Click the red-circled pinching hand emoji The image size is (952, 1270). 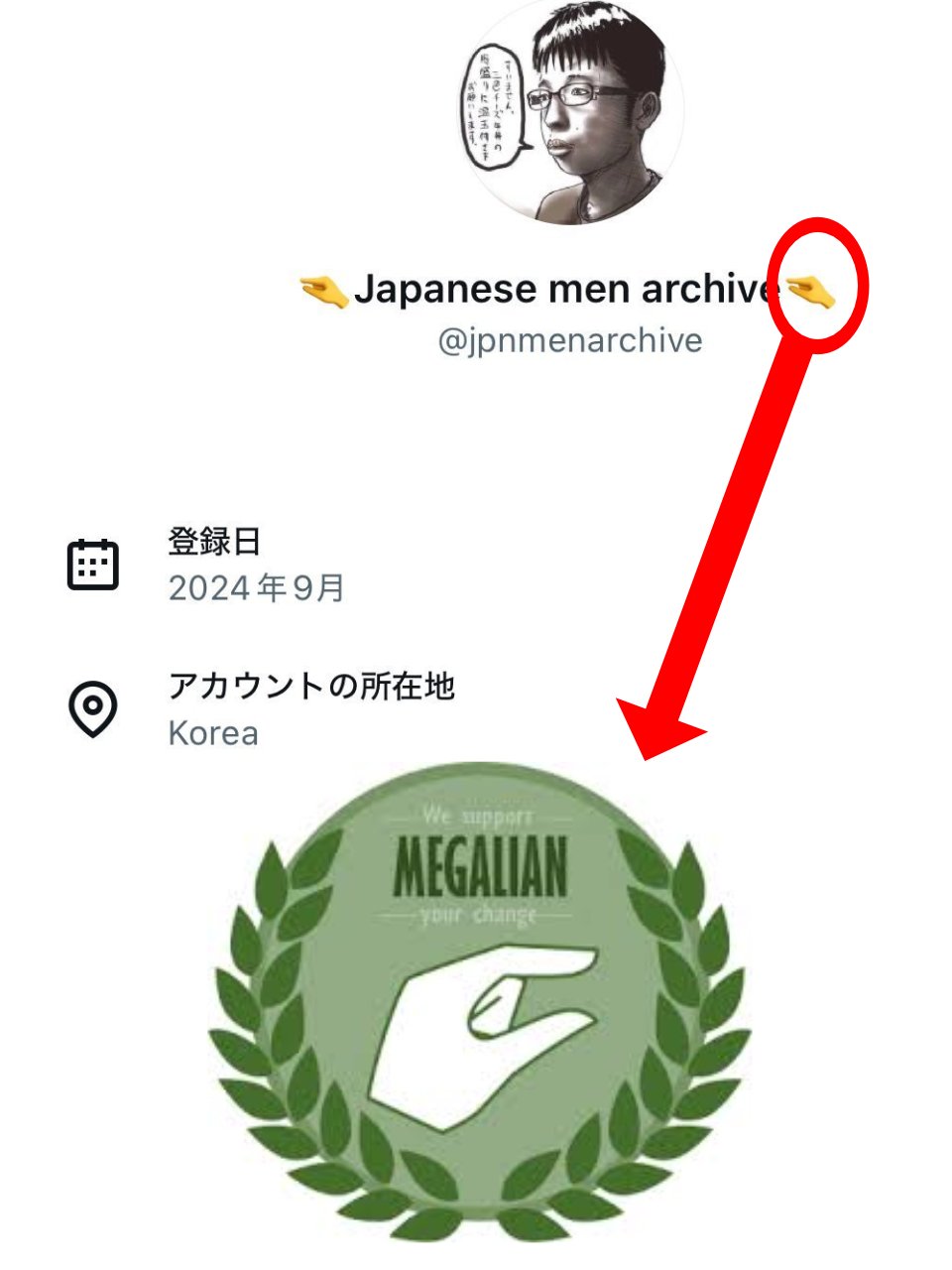pyautogui.click(x=810, y=291)
